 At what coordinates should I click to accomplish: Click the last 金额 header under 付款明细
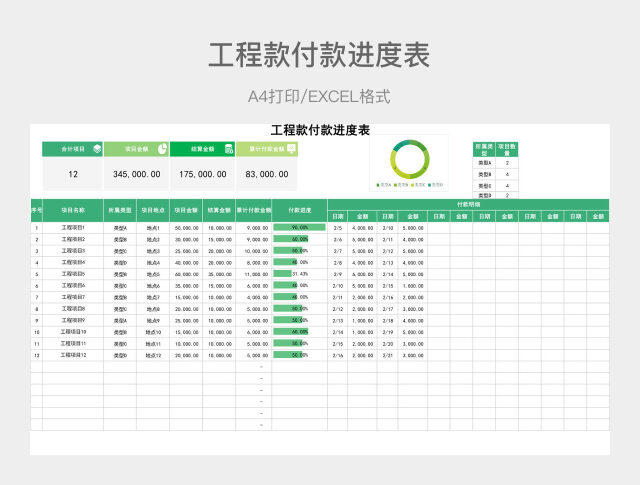598,216
